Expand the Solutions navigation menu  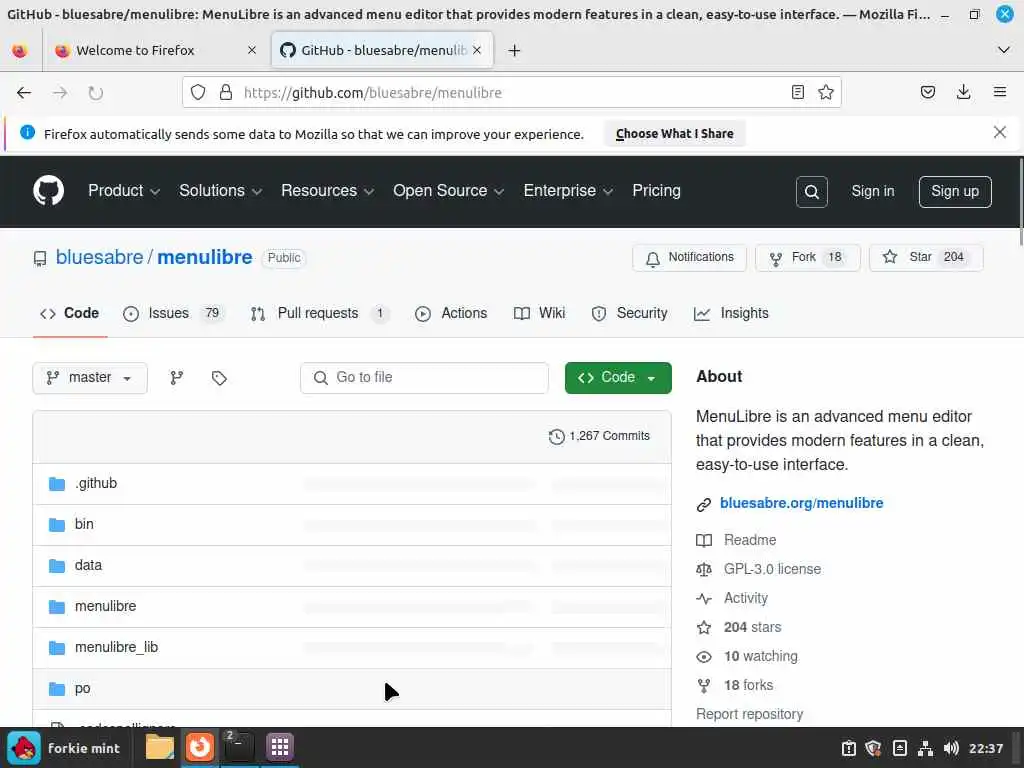tap(220, 191)
